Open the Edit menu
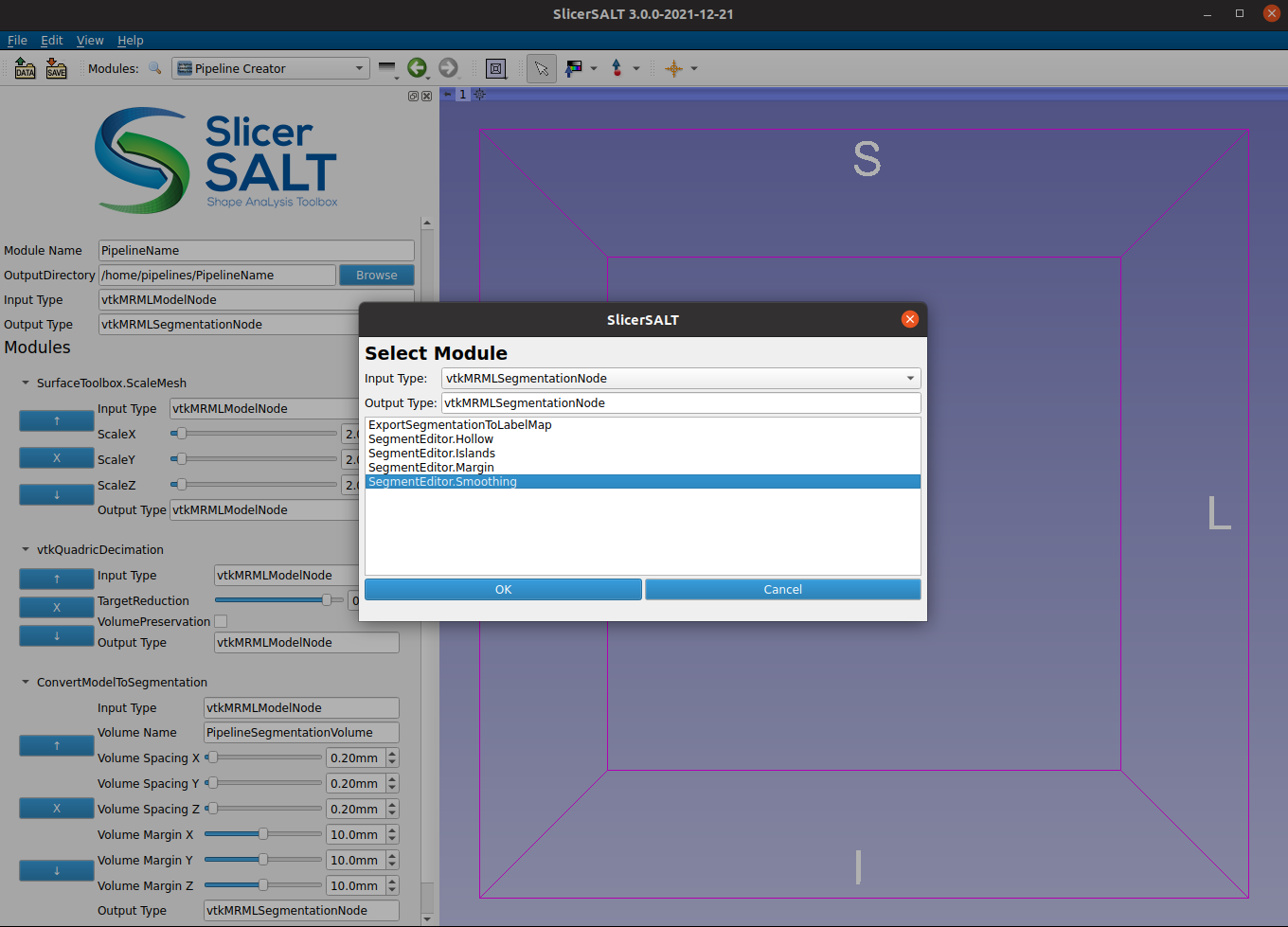Viewport: 1288px width, 927px height. 51,40
